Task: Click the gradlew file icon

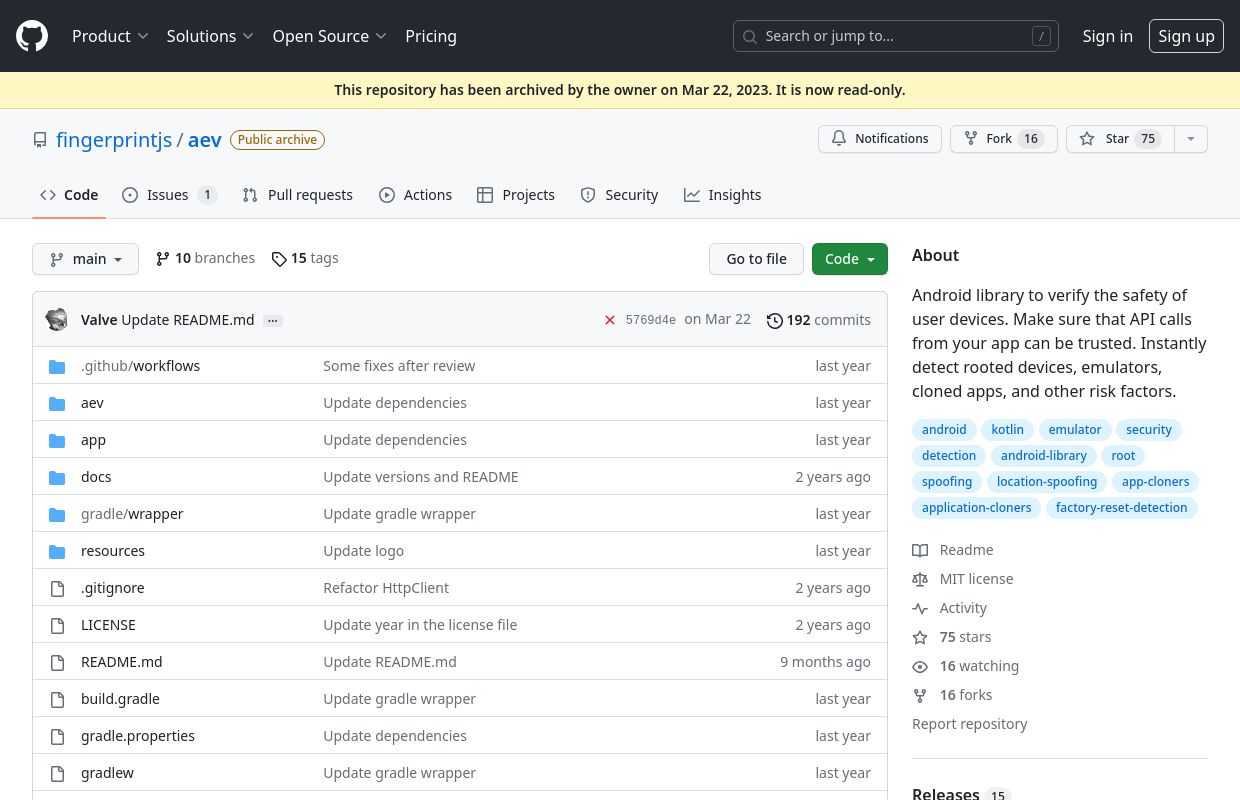Action: pos(57,773)
